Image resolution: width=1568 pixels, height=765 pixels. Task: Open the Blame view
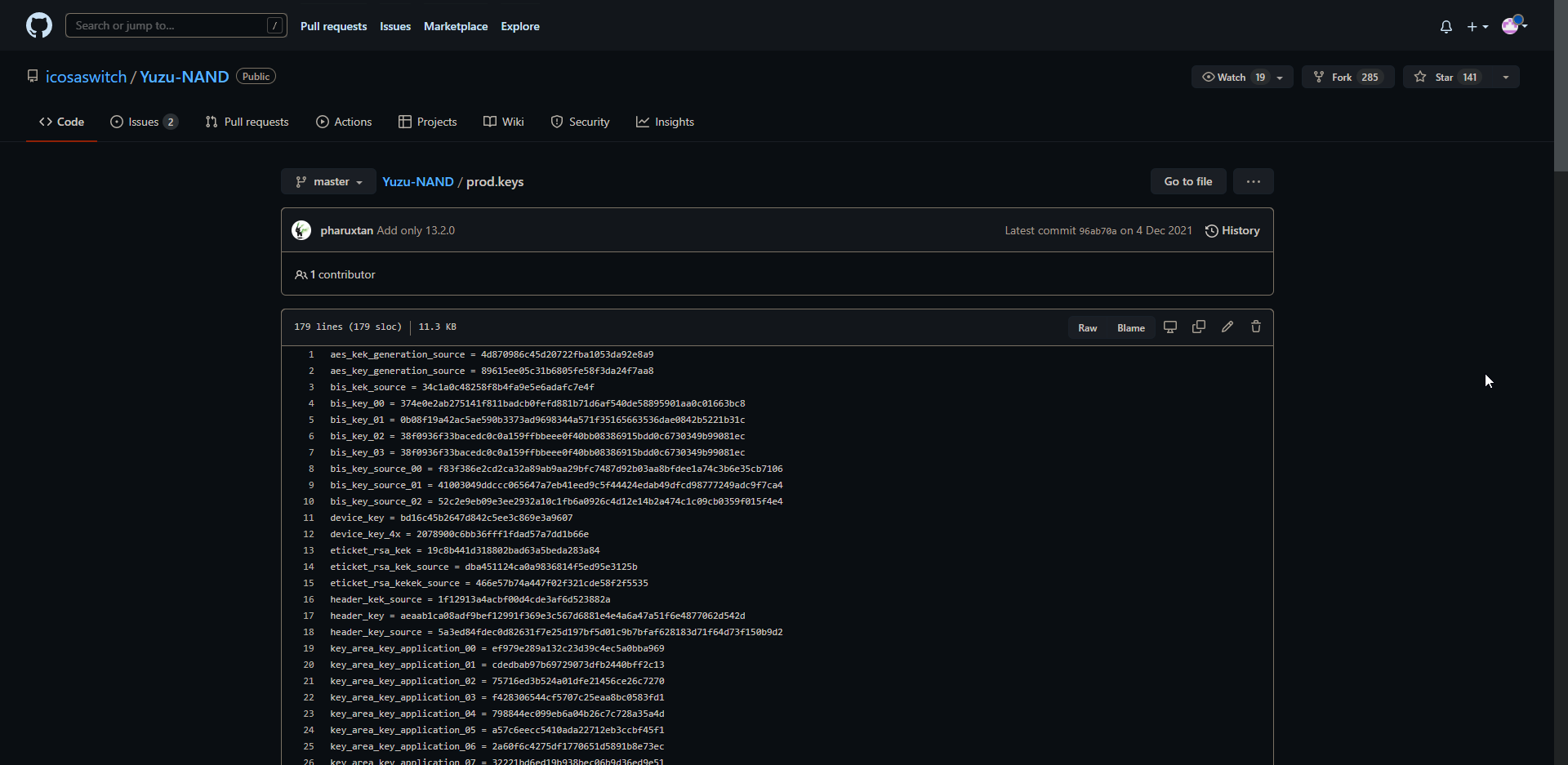[1131, 327]
